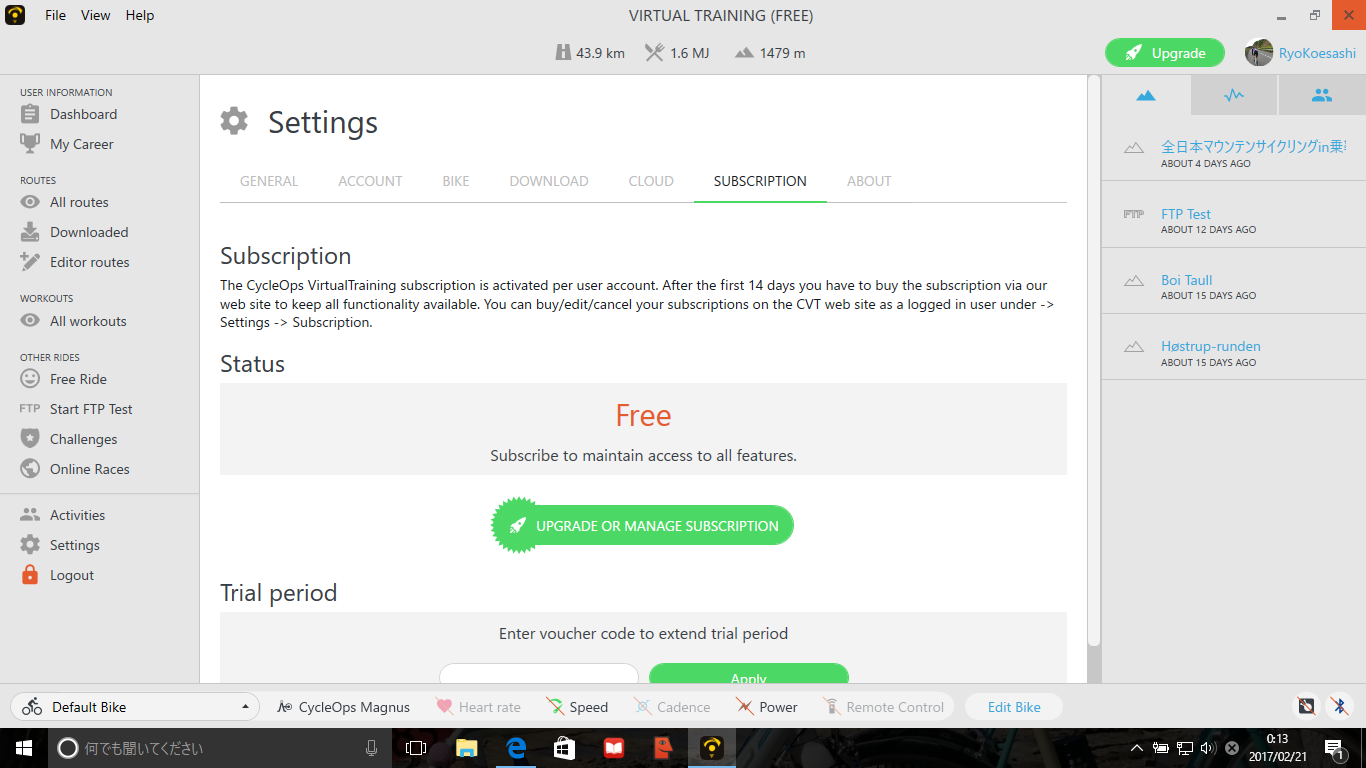This screenshot has width=1366, height=768.
Task: Click the Challenges shield icon
Action: (30, 439)
